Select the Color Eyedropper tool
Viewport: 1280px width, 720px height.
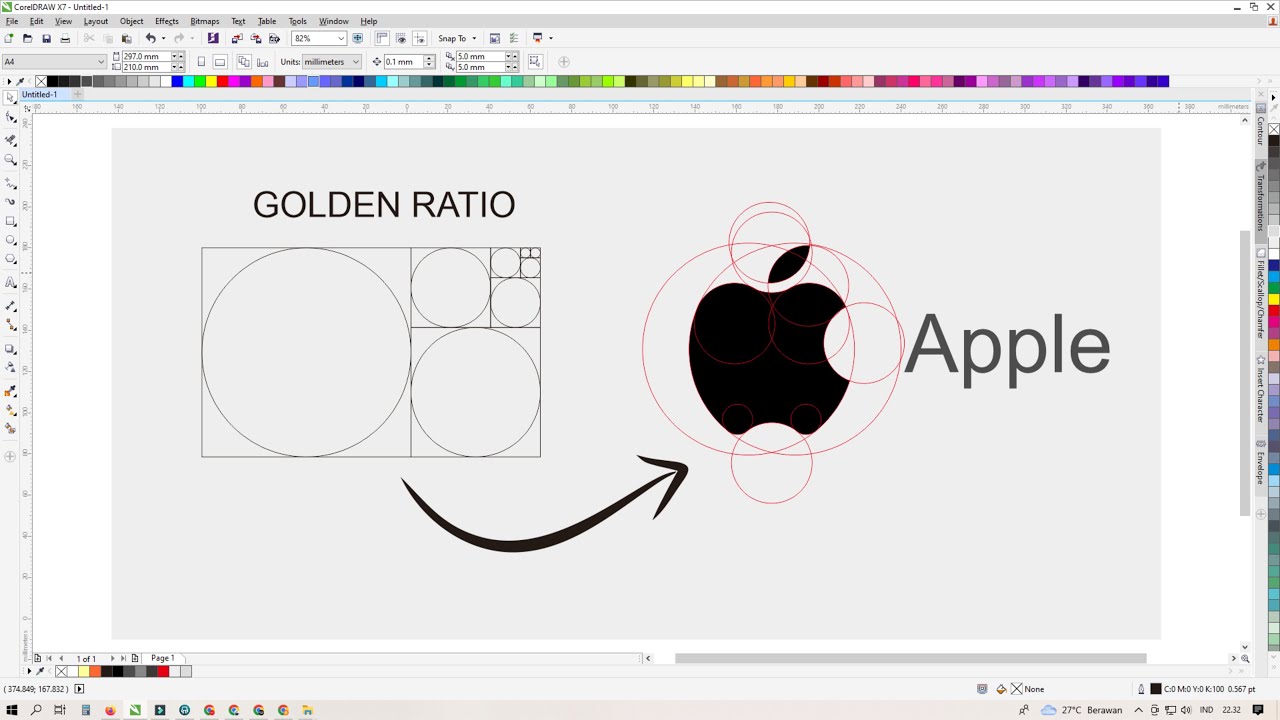click(11, 391)
